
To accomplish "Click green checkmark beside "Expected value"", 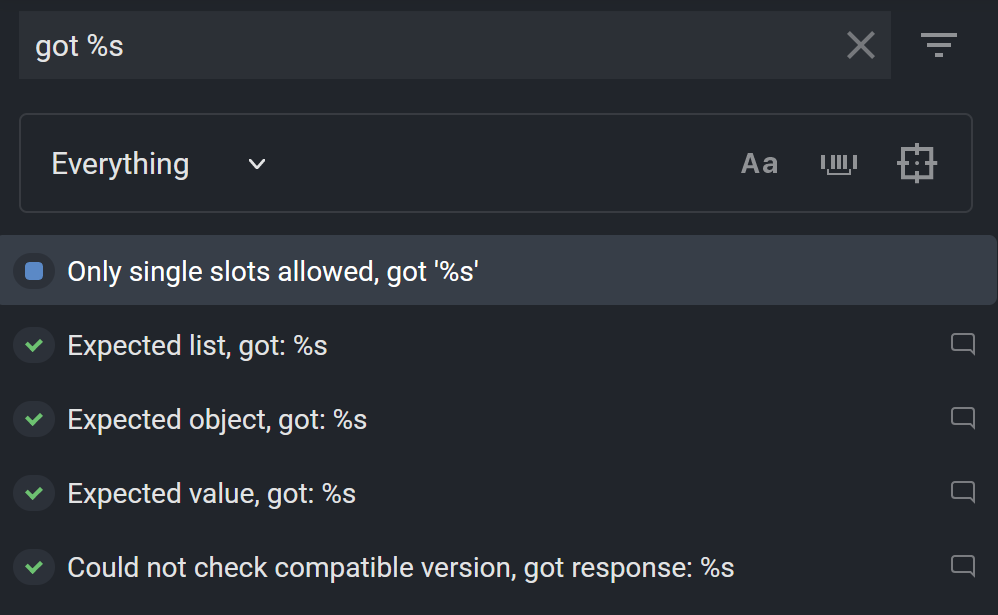I will click(34, 494).
